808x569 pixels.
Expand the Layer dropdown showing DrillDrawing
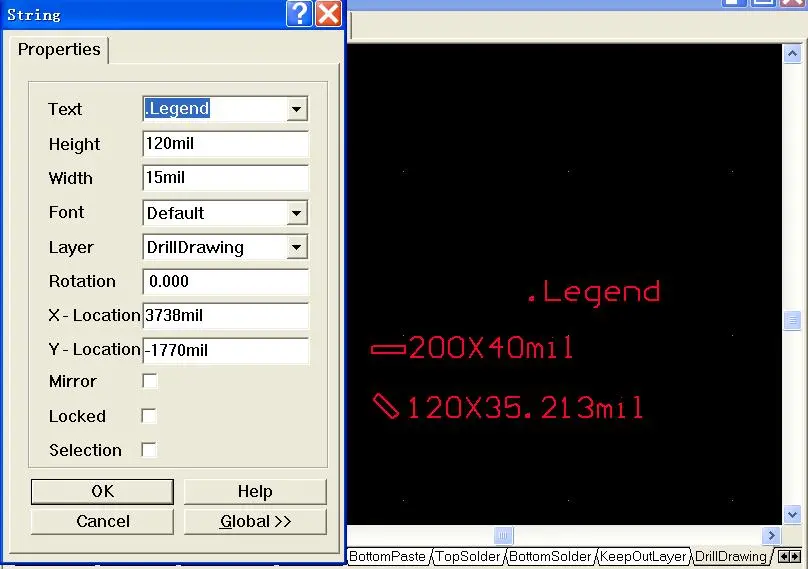click(x=296, y=247)
